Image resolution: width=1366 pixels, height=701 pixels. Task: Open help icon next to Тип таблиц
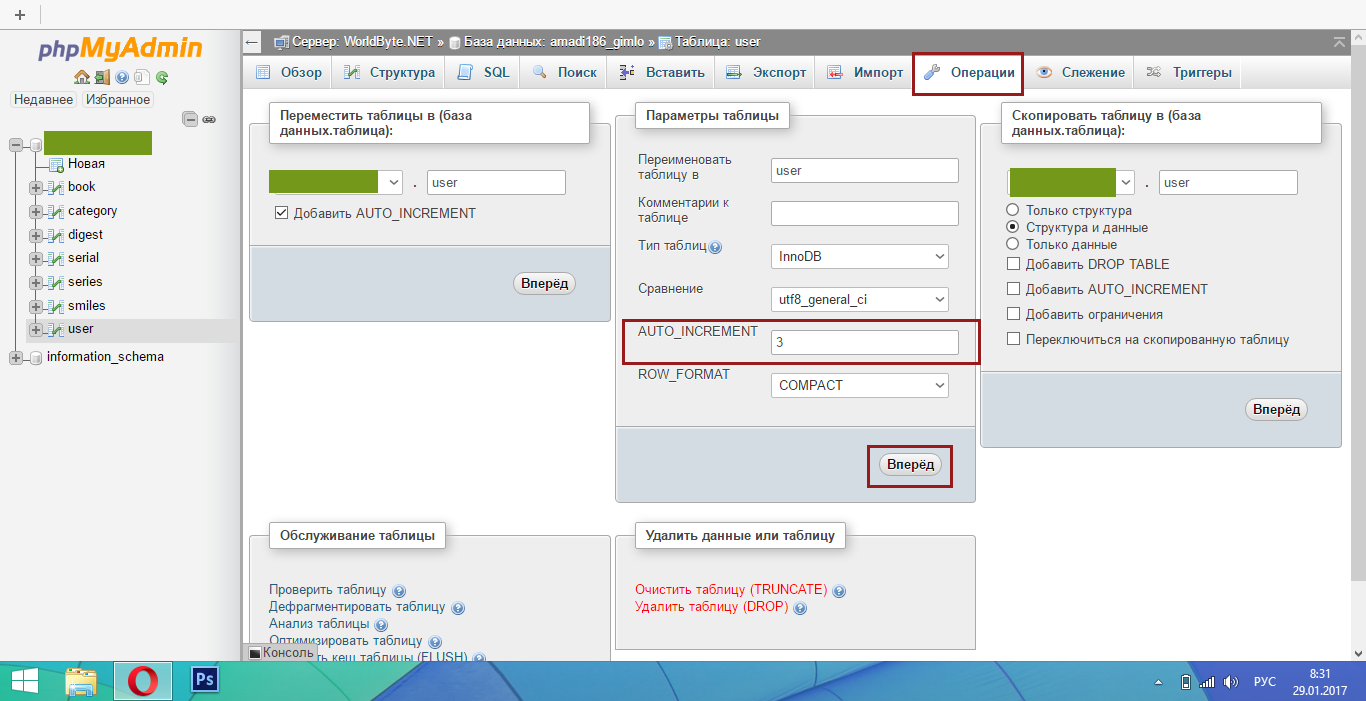tap(715, 247)
